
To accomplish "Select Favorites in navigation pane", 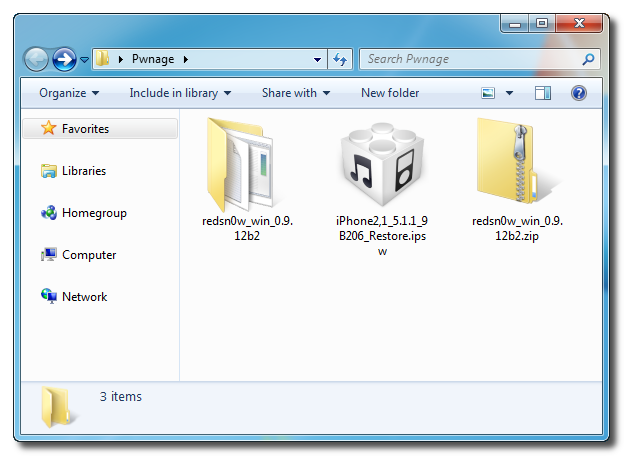I will pyautogui.click(x=100, y=129).
